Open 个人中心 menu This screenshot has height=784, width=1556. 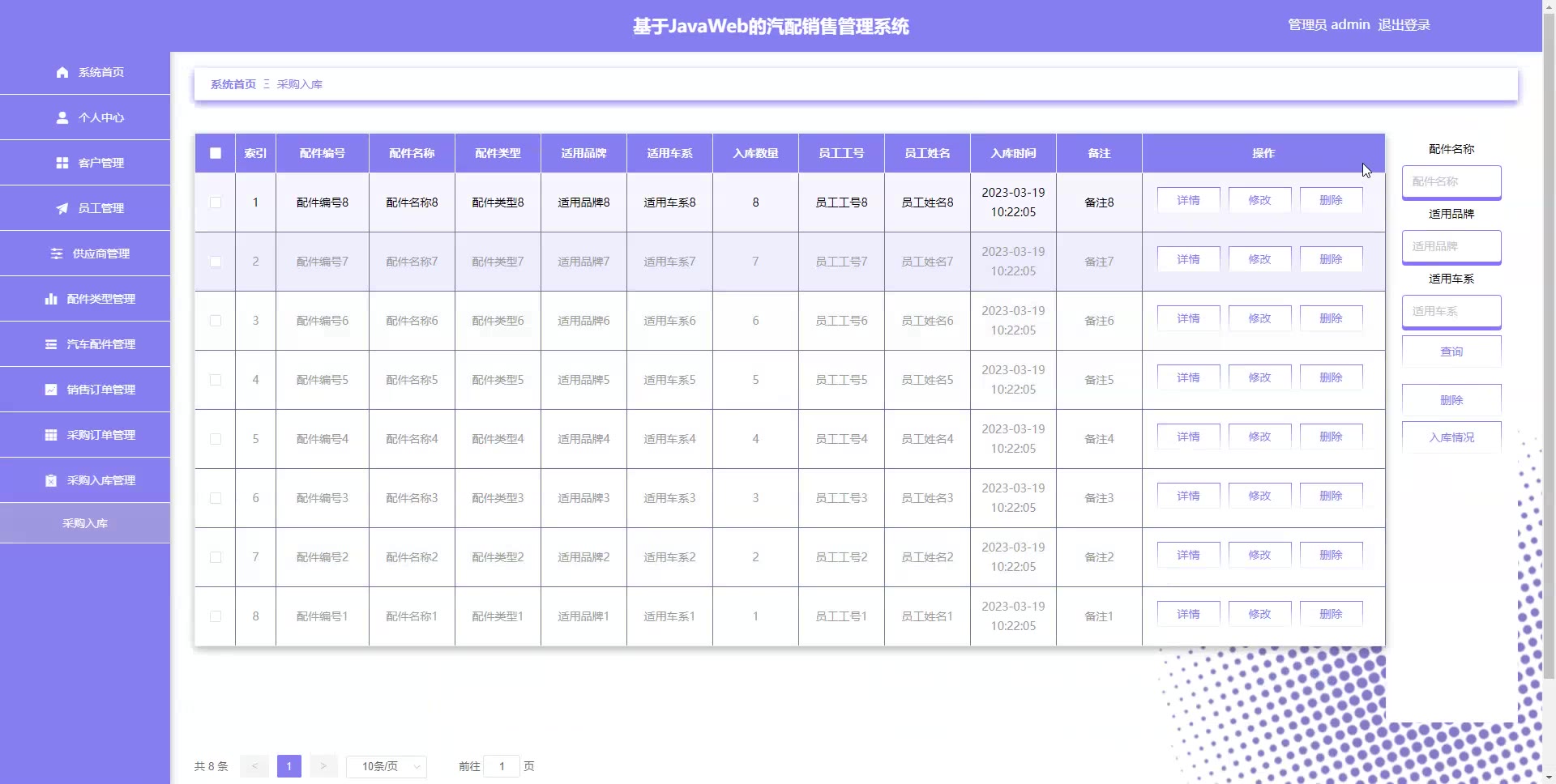[x=85, y=117]
